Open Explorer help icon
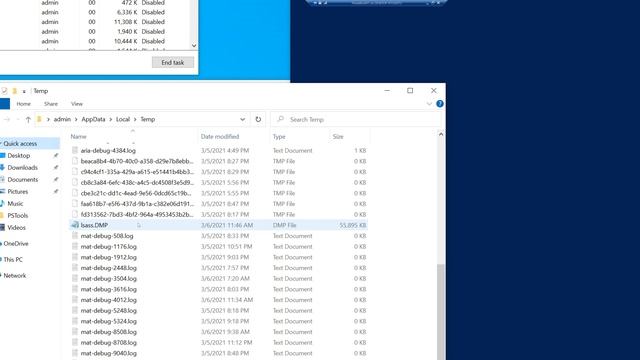This screenshot has height=360, width=640. point(440,104)
